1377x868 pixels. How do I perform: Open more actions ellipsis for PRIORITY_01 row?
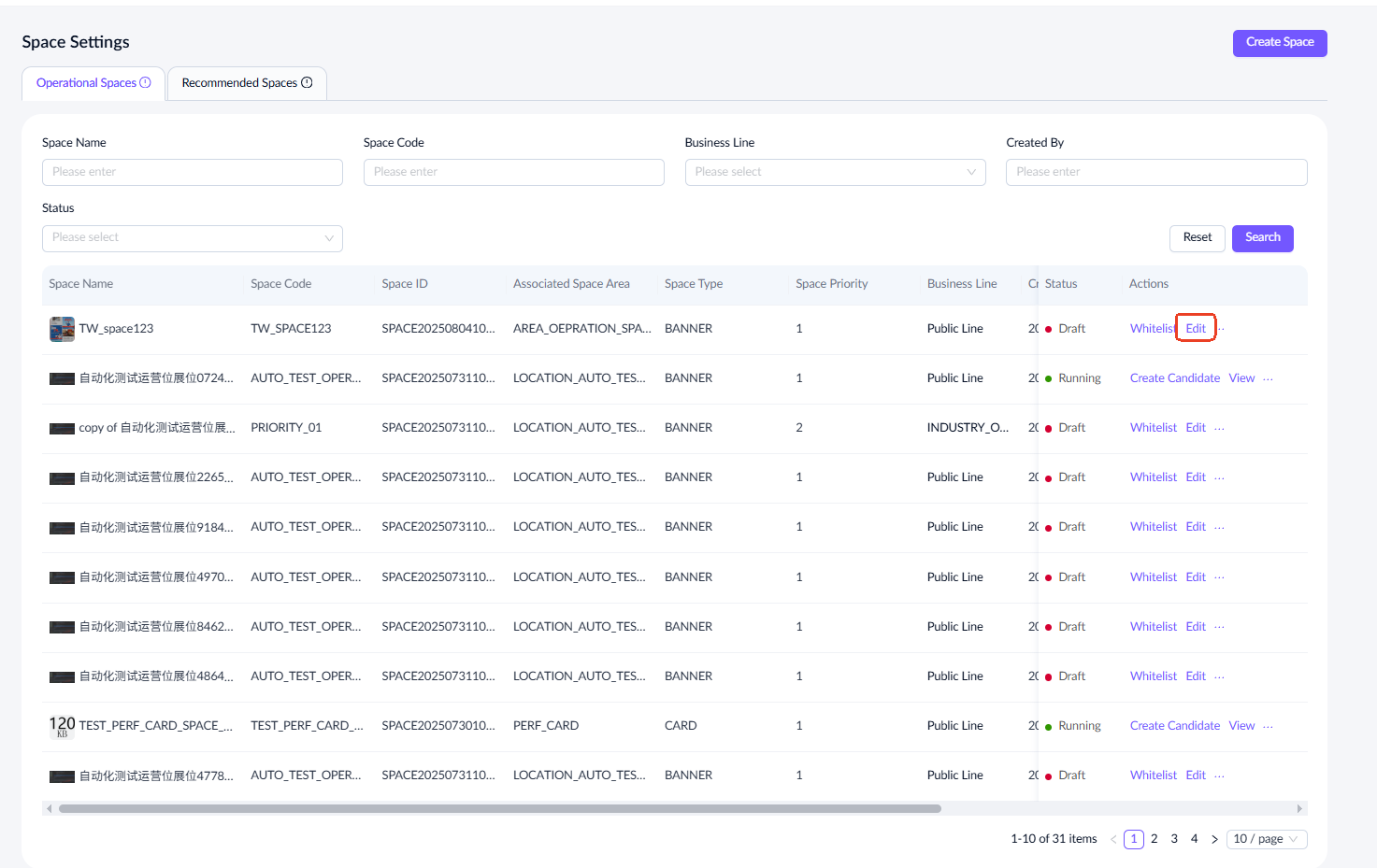tap(1219, 428)
